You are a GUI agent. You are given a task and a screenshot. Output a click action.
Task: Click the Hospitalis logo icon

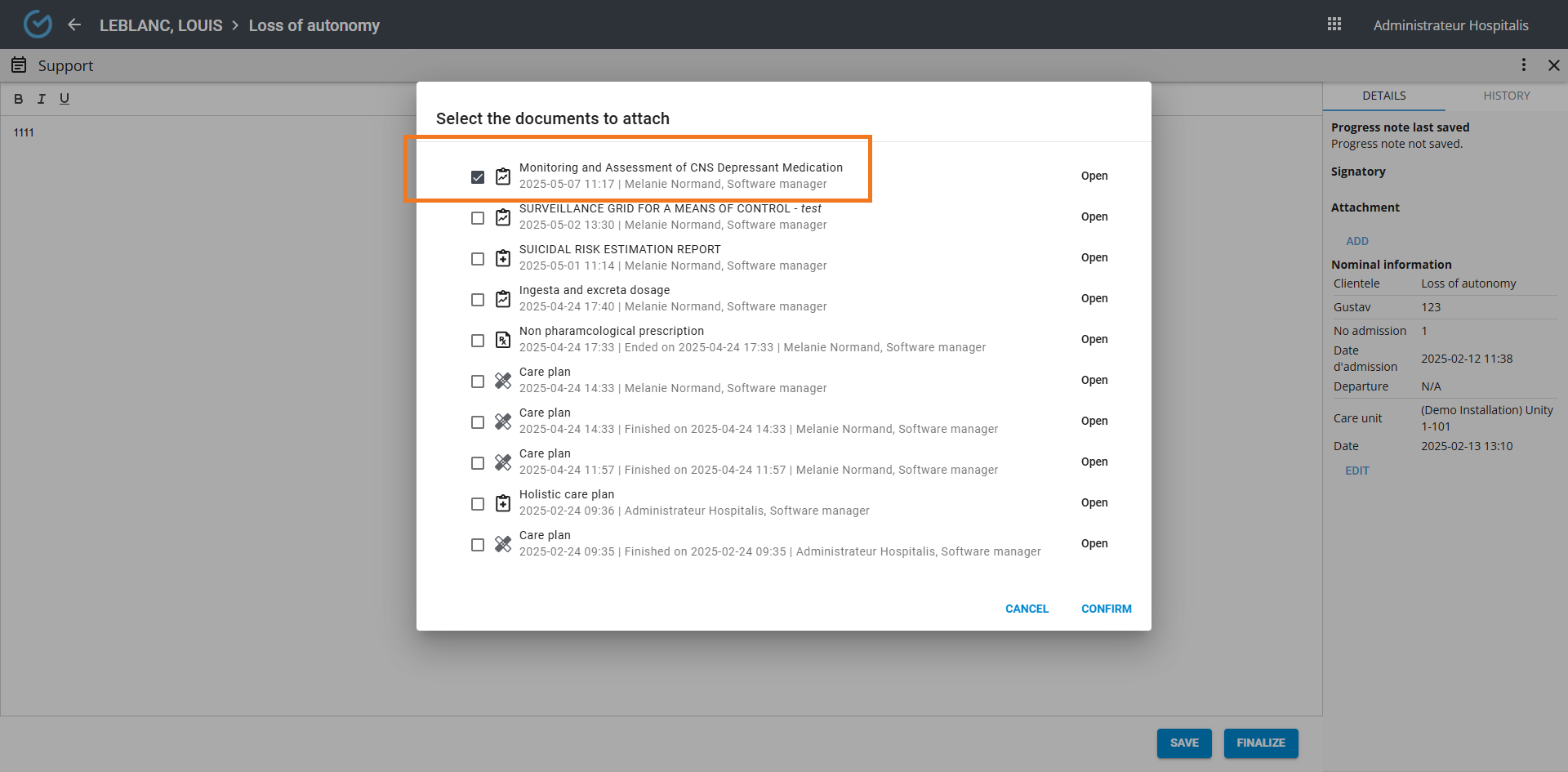tap(38, 25)
